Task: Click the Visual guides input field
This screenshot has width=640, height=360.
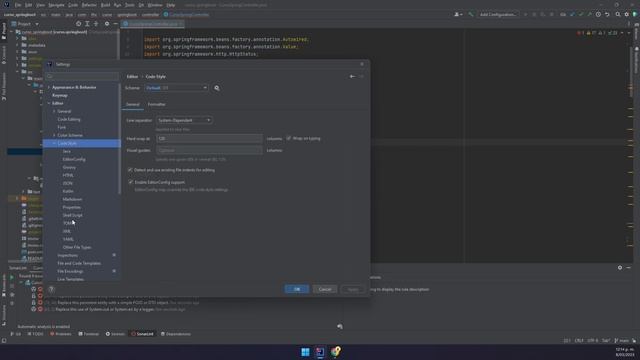Action: 209,150
